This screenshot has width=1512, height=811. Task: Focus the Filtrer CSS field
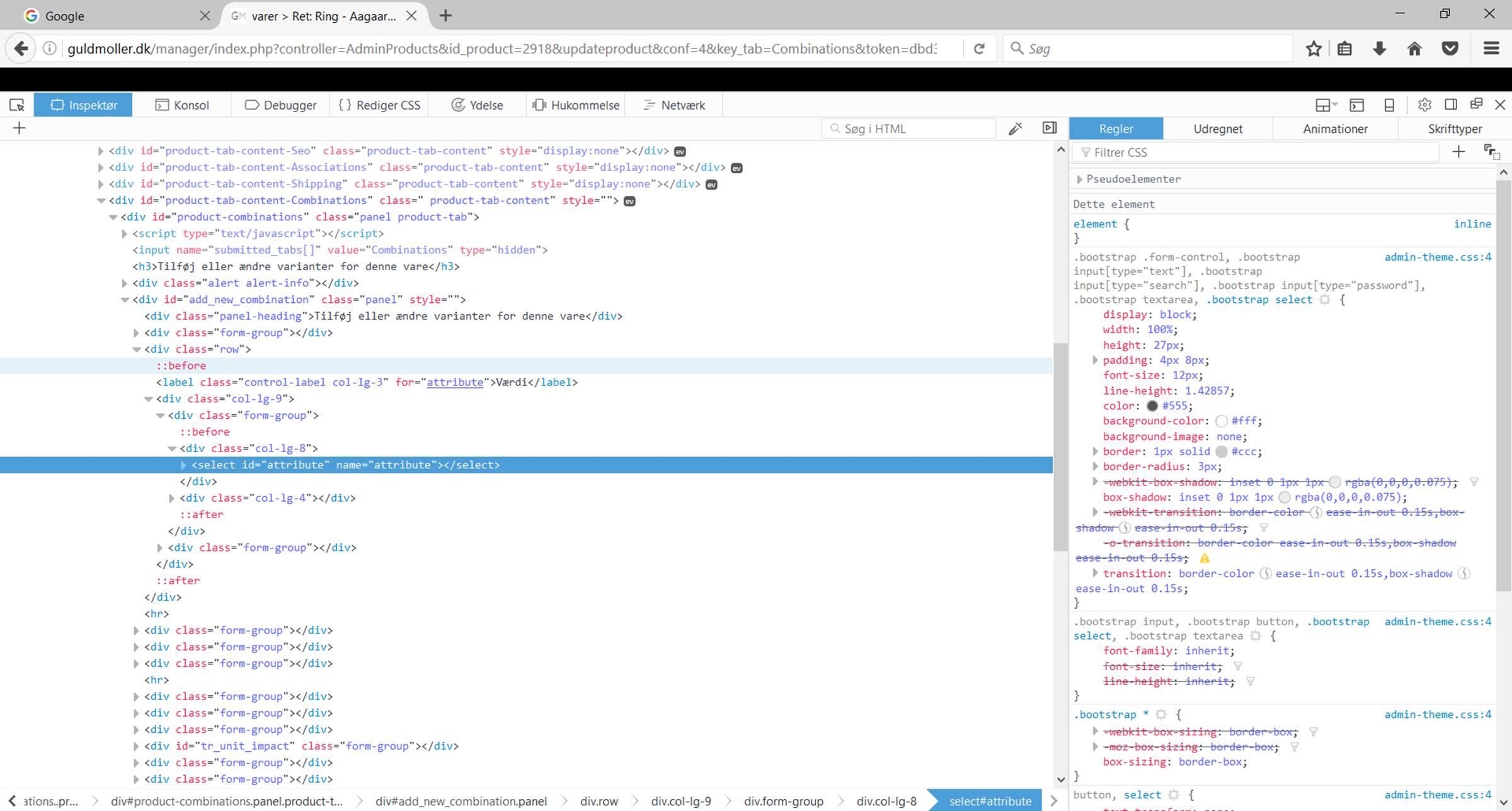[1257, 152]
